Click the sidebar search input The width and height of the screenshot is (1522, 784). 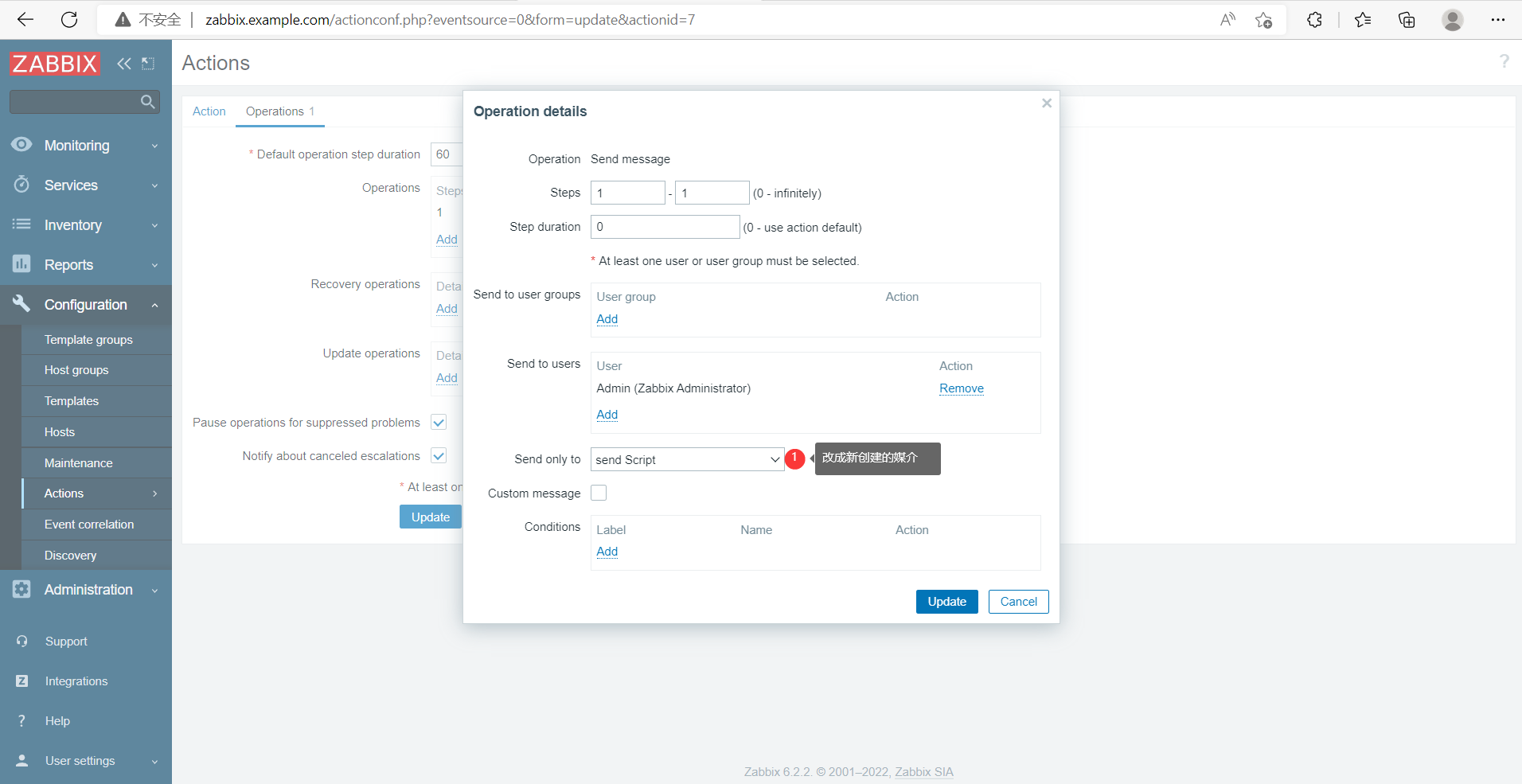click(74, 102)
